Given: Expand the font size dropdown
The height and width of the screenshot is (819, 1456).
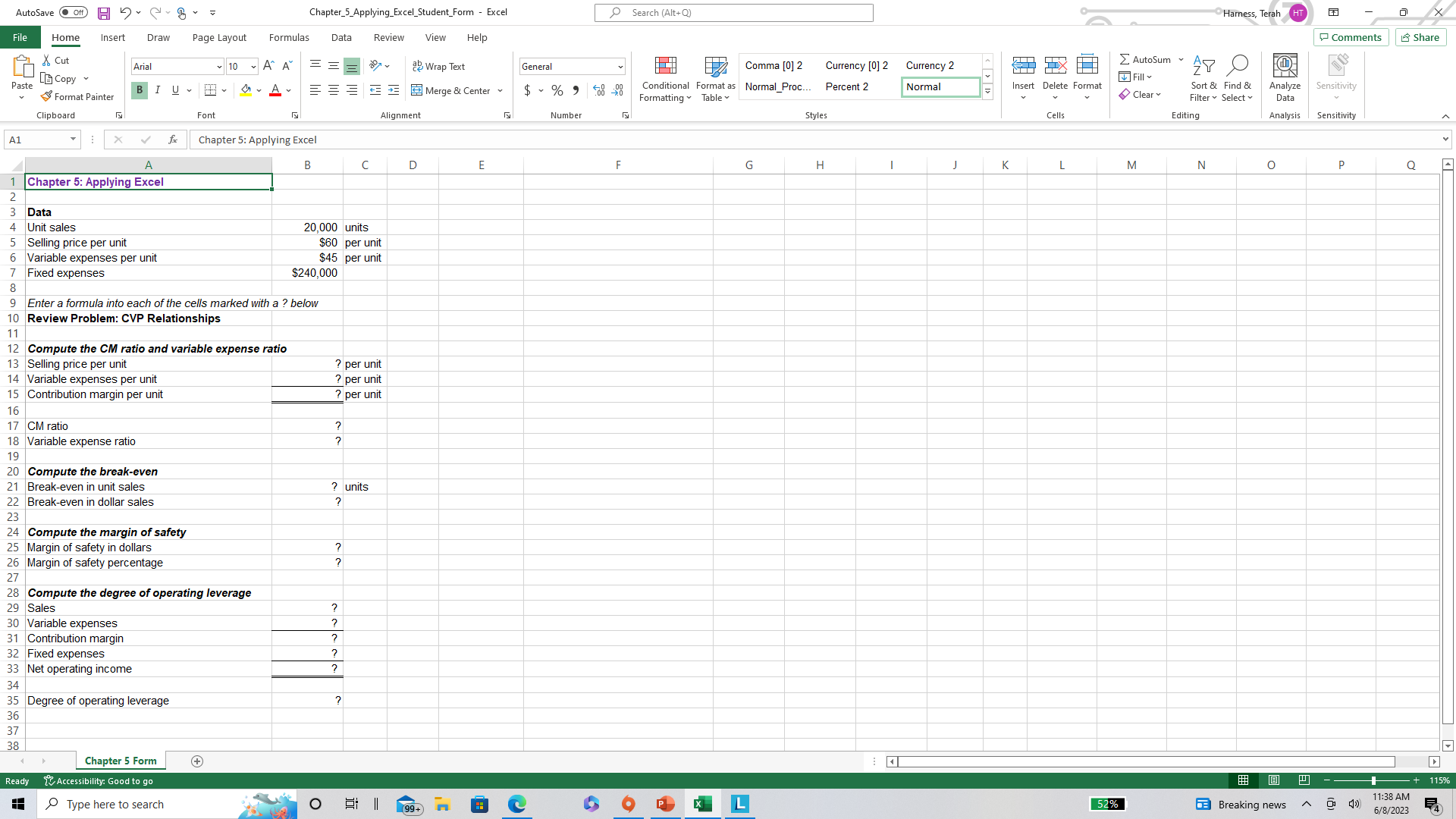Looking at the screenshot, I should [x=253, y=67].
